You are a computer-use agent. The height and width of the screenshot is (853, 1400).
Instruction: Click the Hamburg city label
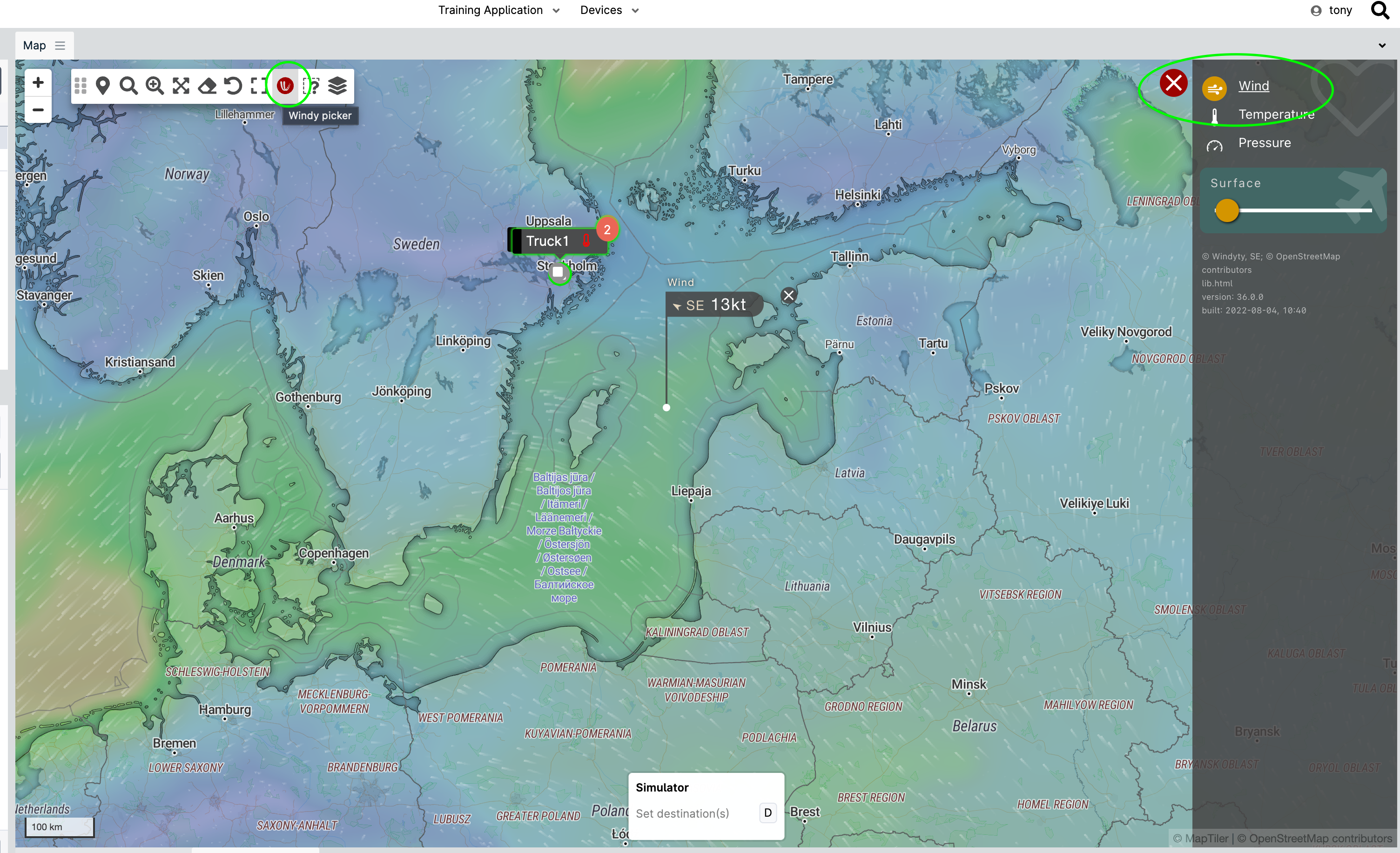point(224,709)
